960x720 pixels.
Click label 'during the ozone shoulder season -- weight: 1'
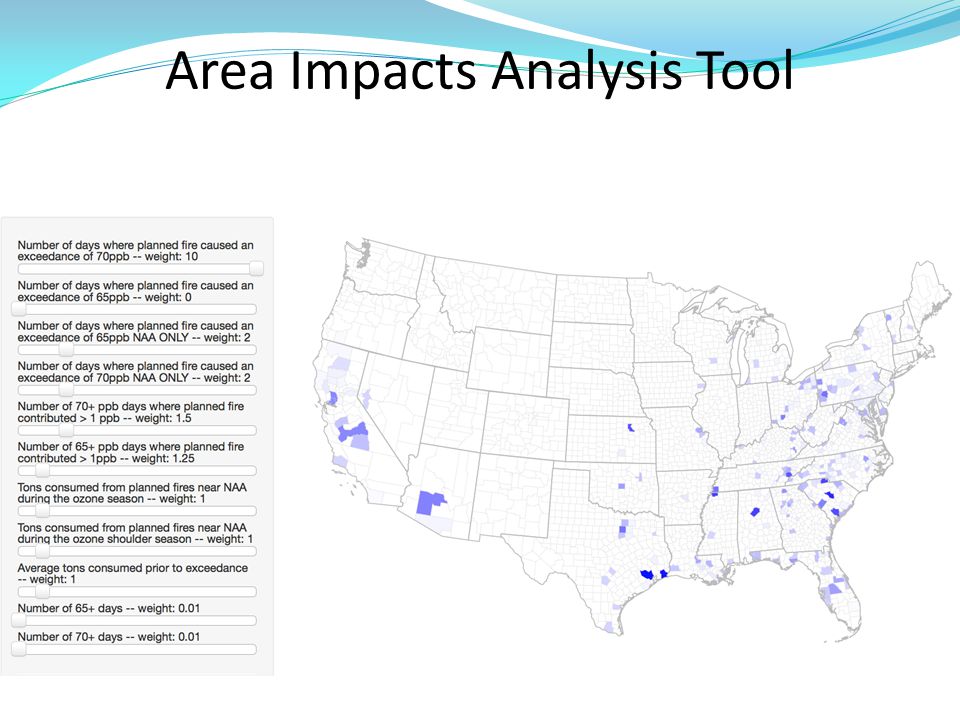click(x=135, y=539)
